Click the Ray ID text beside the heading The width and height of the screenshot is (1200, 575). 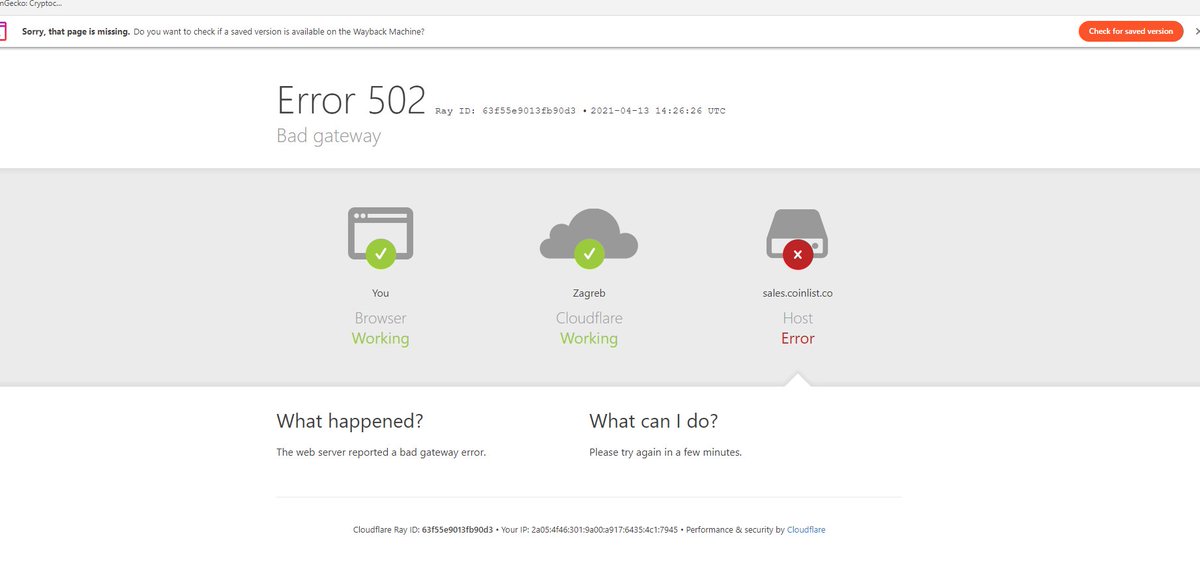(x=506, y=110)
